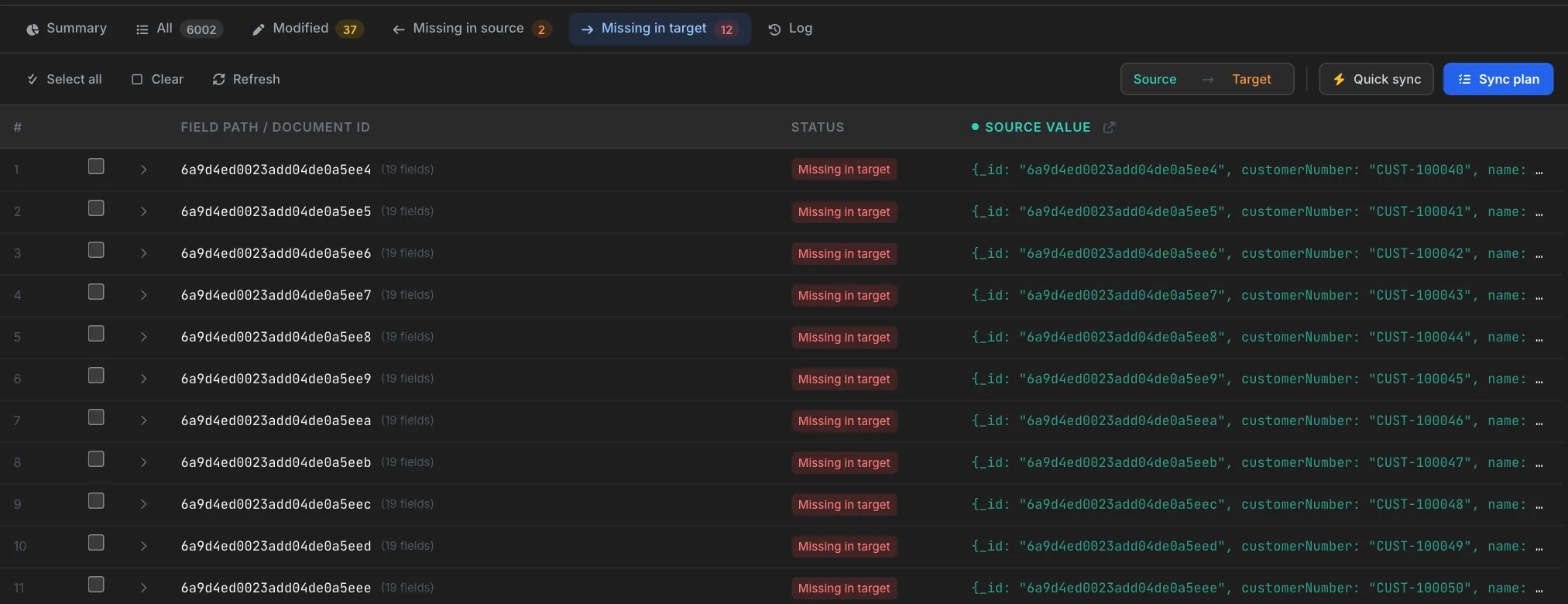Expand the document ending 5eea

pos(143,420)
